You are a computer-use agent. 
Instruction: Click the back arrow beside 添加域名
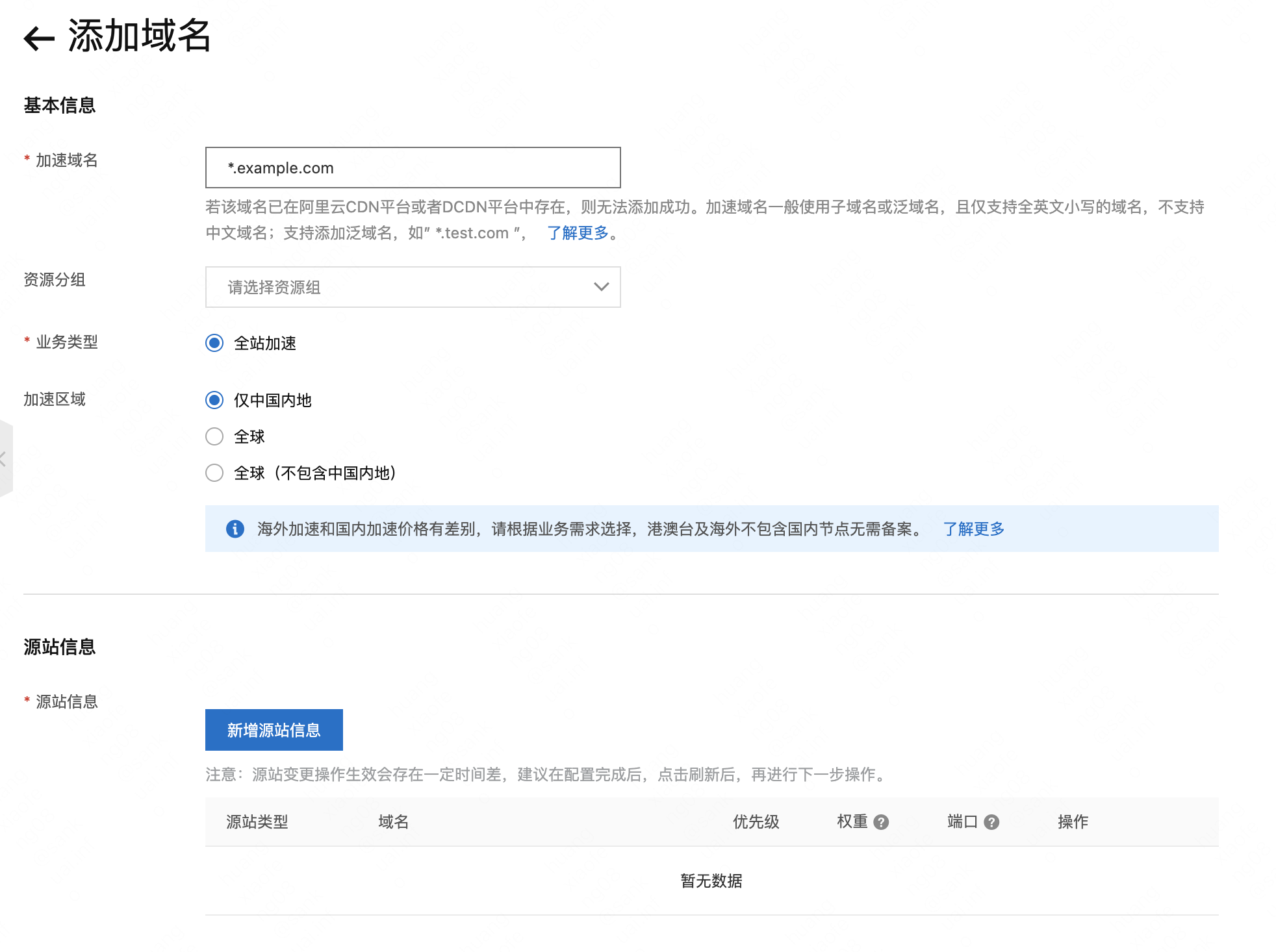39,38
